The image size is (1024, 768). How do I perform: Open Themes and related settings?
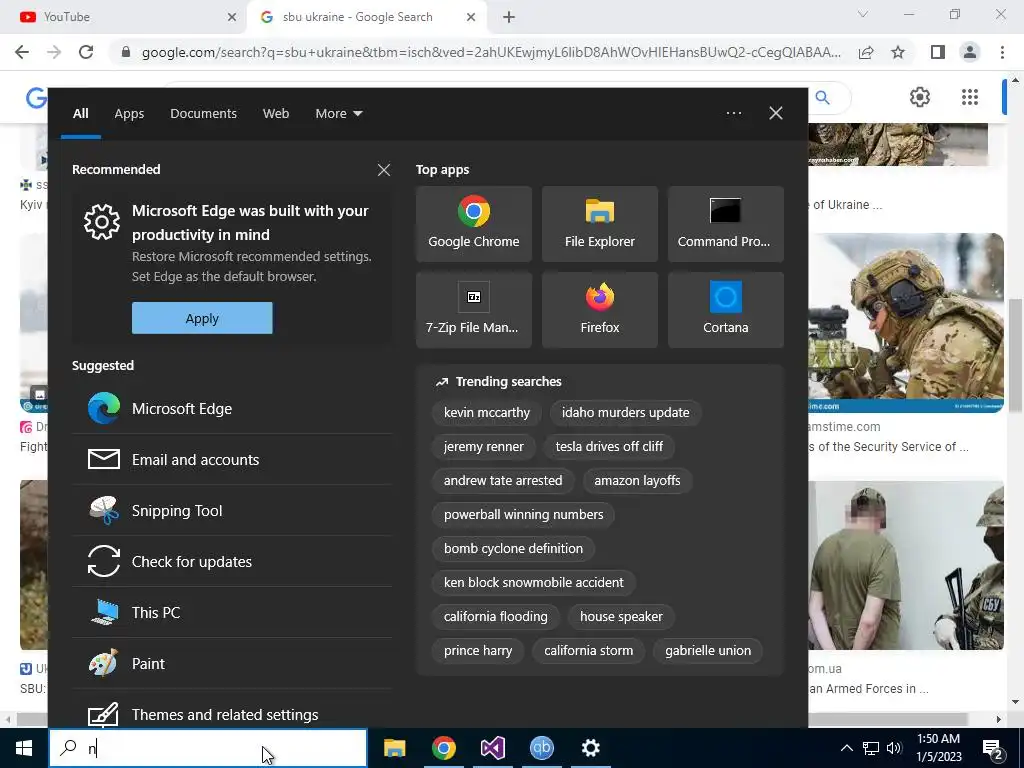point(232,712)
